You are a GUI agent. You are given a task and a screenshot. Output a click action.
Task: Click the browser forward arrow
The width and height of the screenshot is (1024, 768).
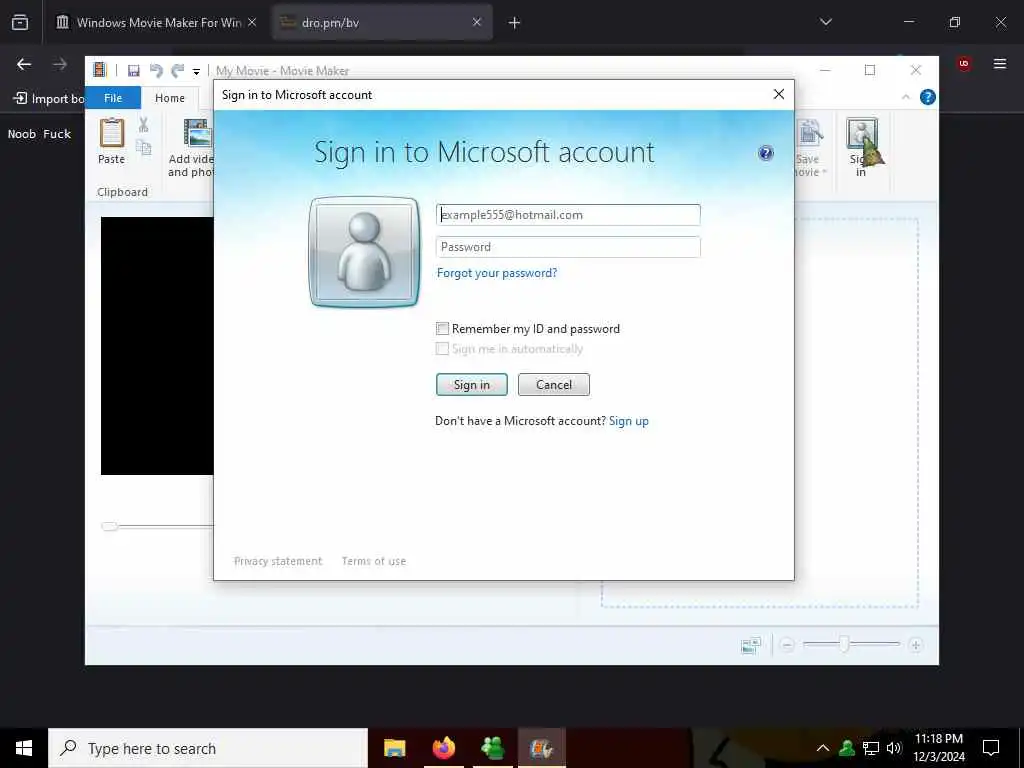pos(59,64)
